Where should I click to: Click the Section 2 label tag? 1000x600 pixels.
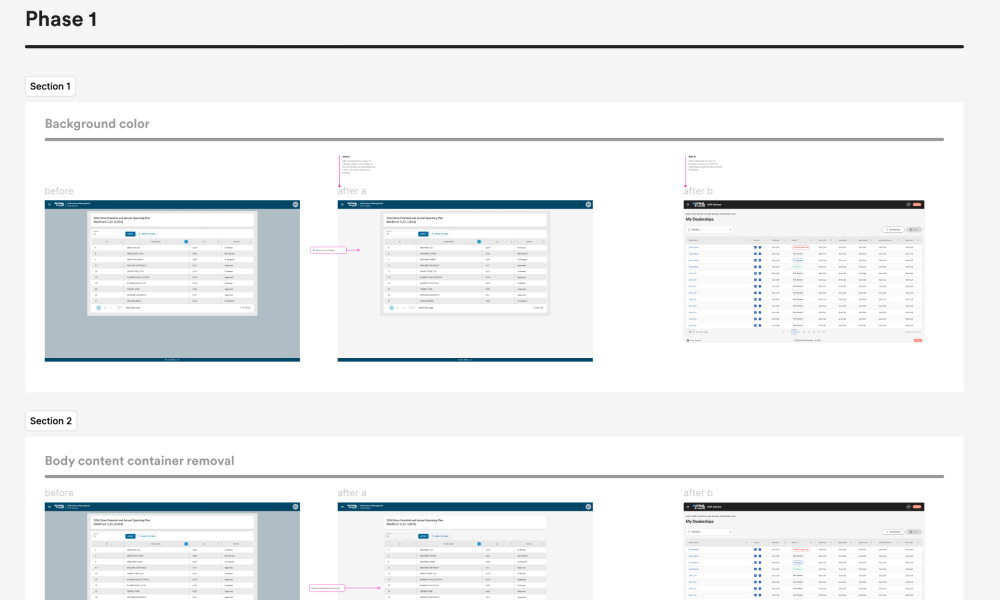pyautogui.click(x=50, y=421)
